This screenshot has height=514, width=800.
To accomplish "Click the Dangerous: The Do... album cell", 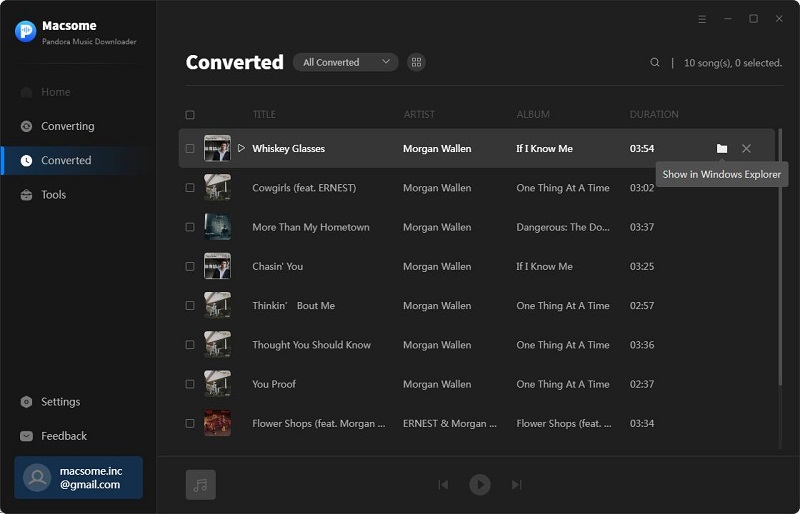I will click(x=563, y=227).
